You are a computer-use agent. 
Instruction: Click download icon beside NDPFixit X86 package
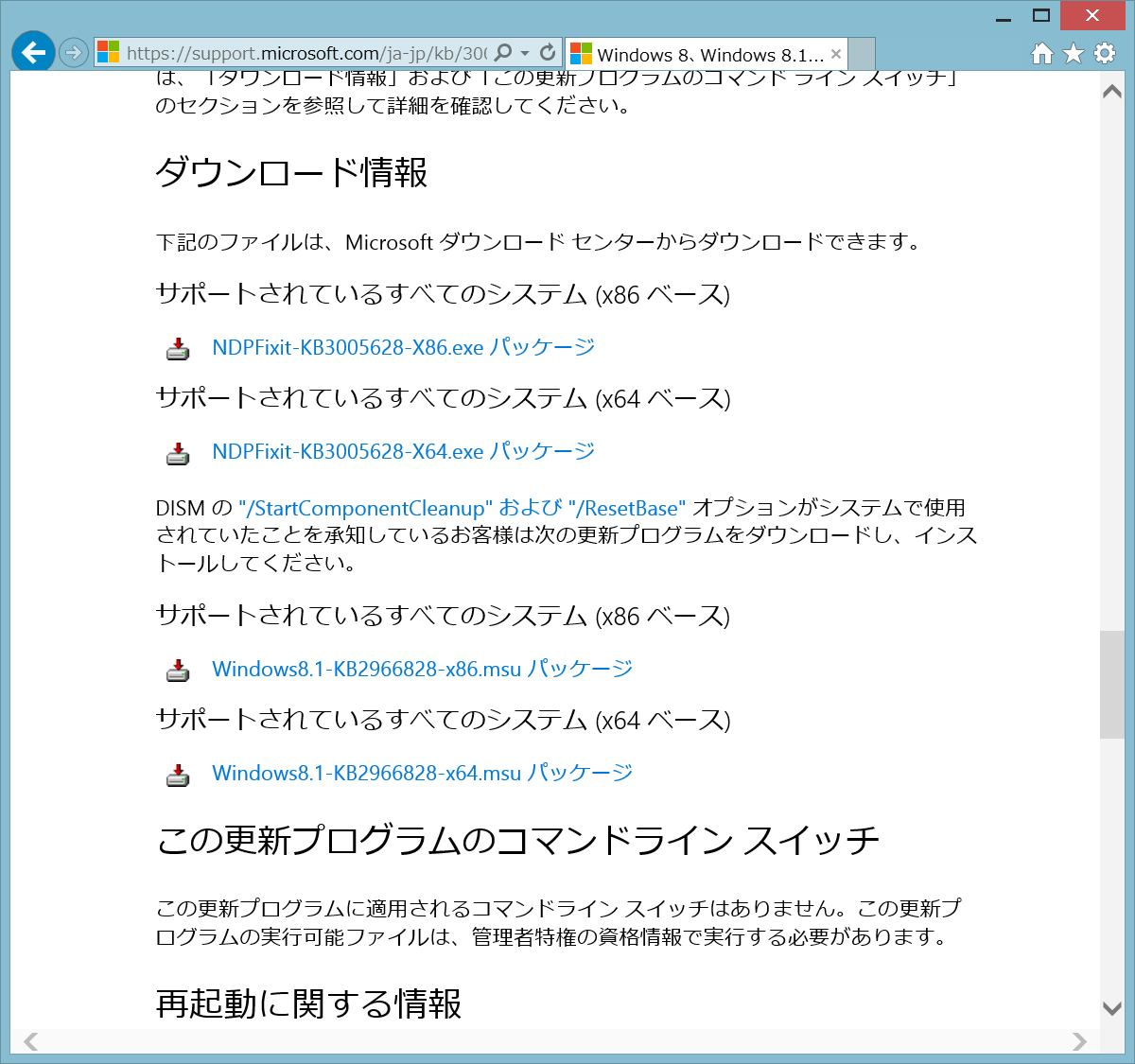pos(178,349)
